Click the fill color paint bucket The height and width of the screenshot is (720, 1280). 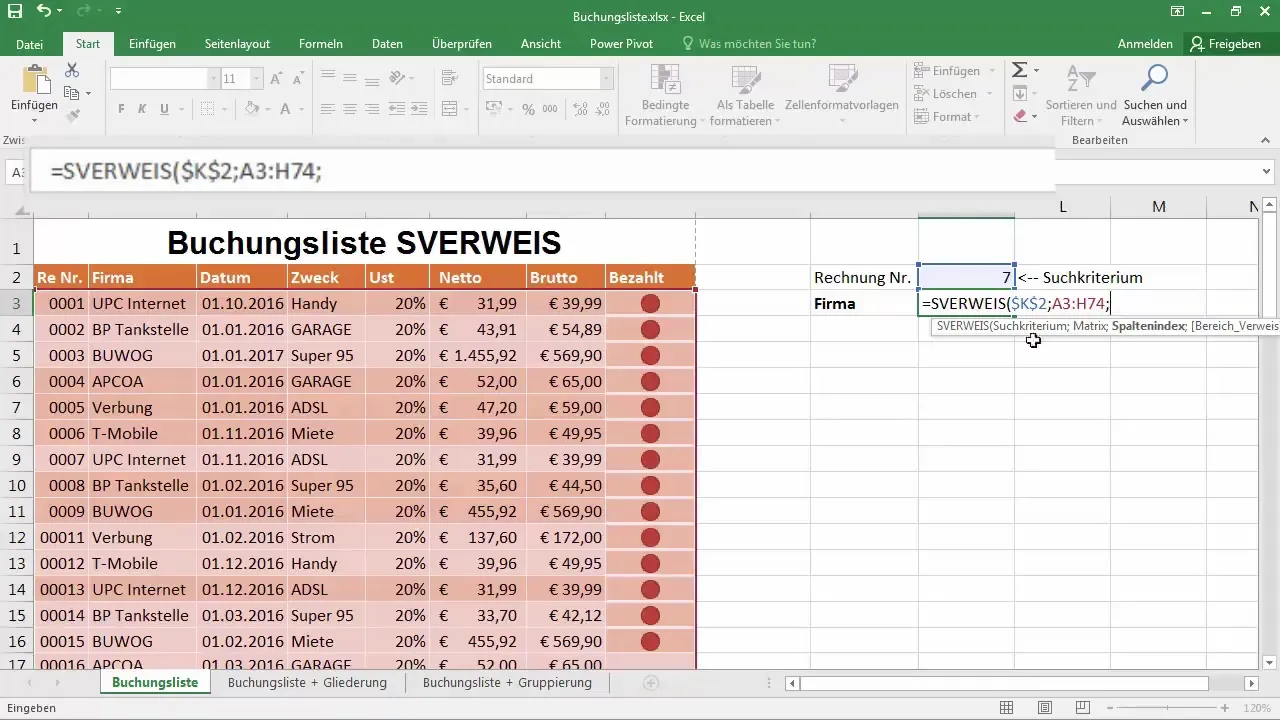click(x=252, y=109)
